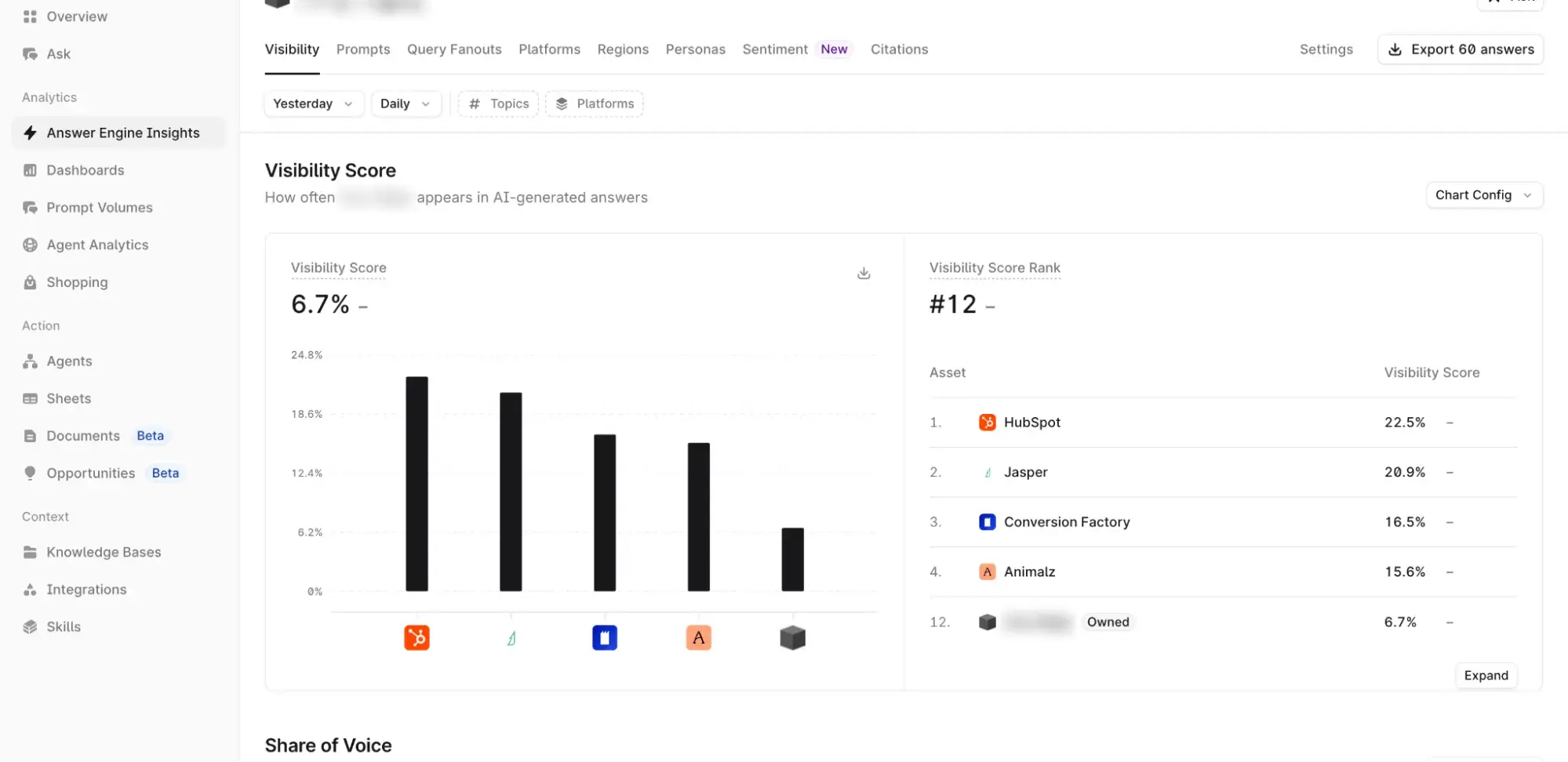Expand the visibility rank table

(1486, 676)
